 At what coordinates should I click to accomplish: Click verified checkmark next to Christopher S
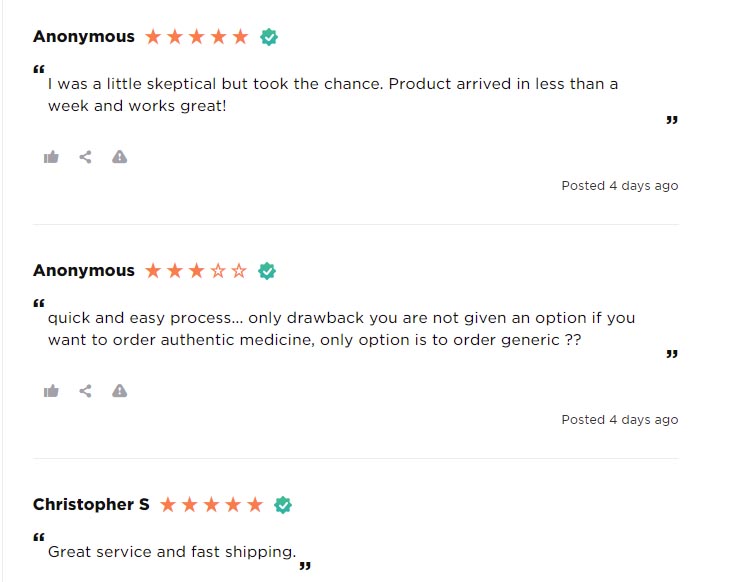click(283, 505)
